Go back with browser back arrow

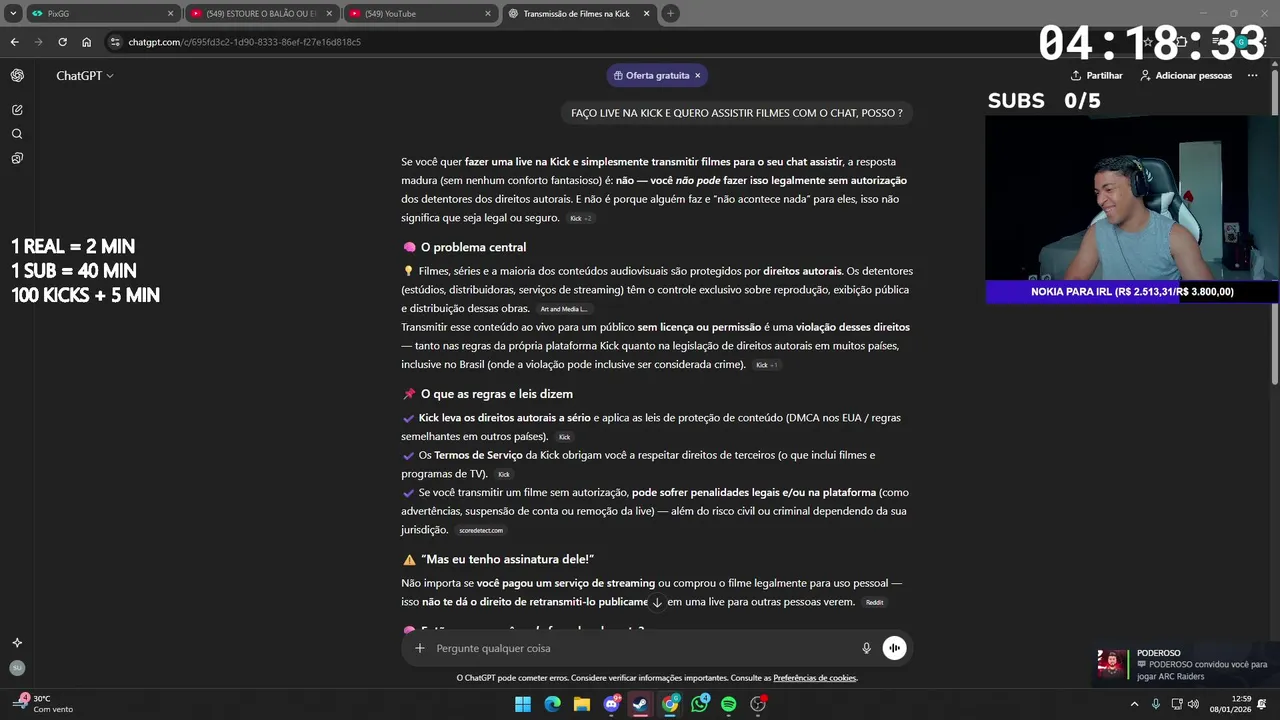pos(14,42)
